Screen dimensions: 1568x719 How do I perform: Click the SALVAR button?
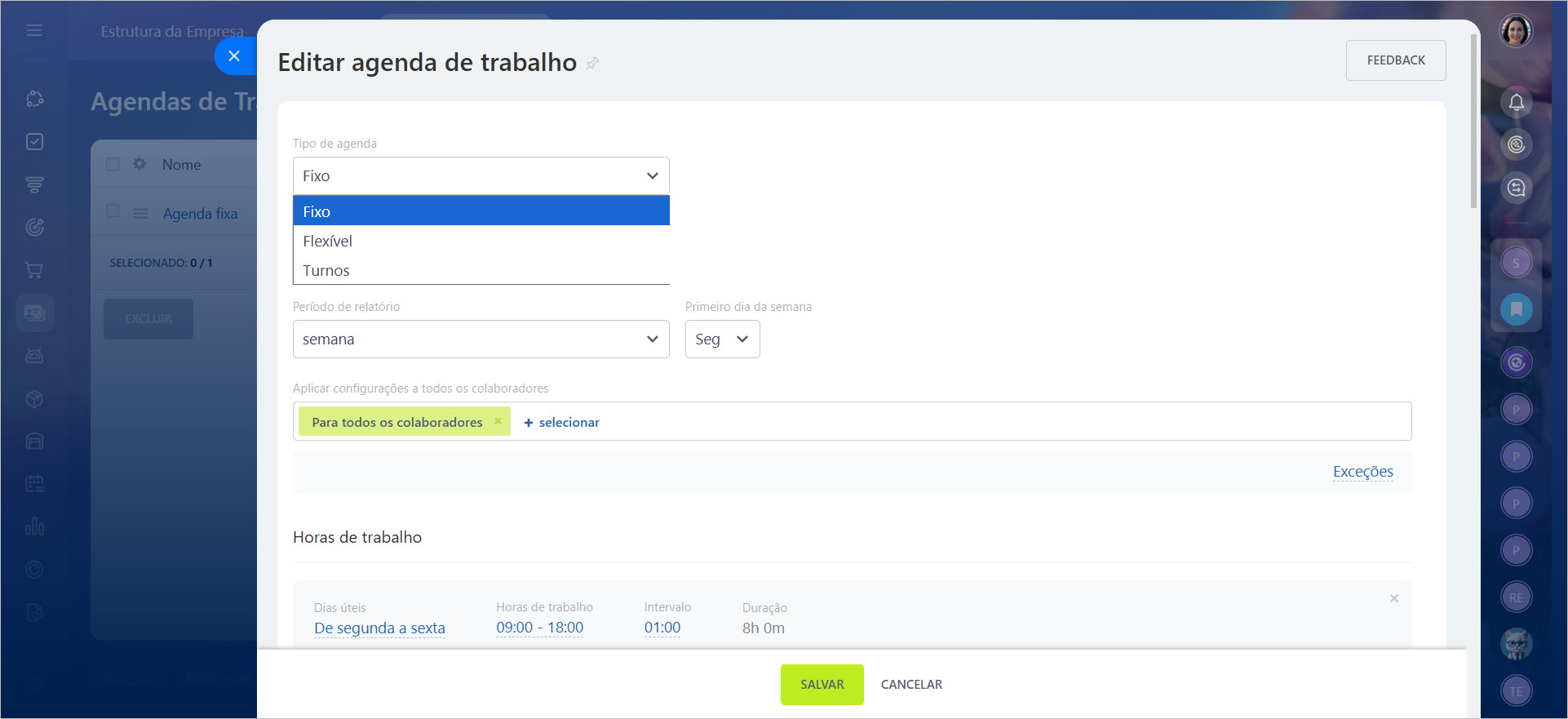pyautogui.click(x=822, y=684)
